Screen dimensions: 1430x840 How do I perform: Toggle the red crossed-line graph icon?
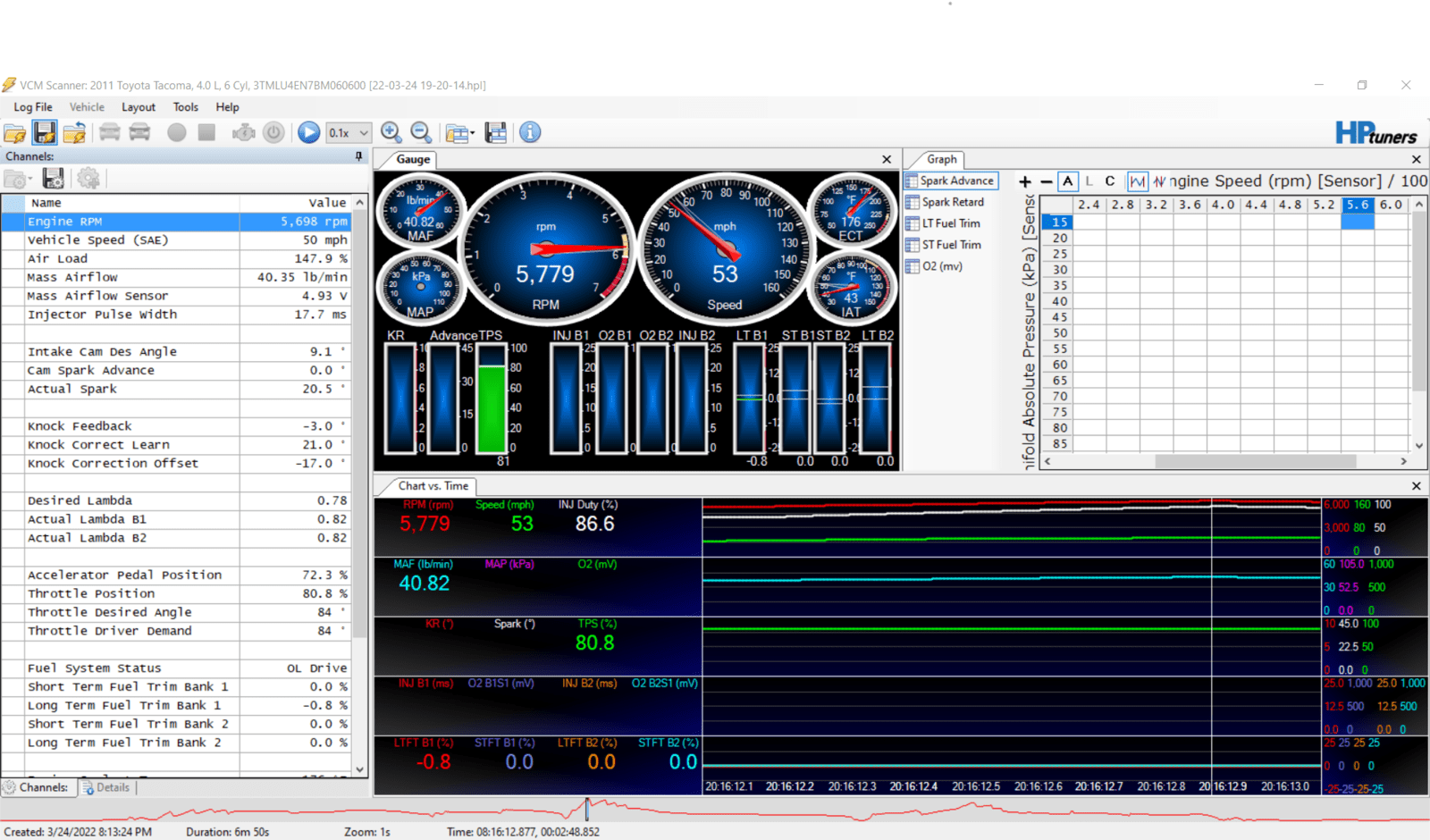(1159, 181)
